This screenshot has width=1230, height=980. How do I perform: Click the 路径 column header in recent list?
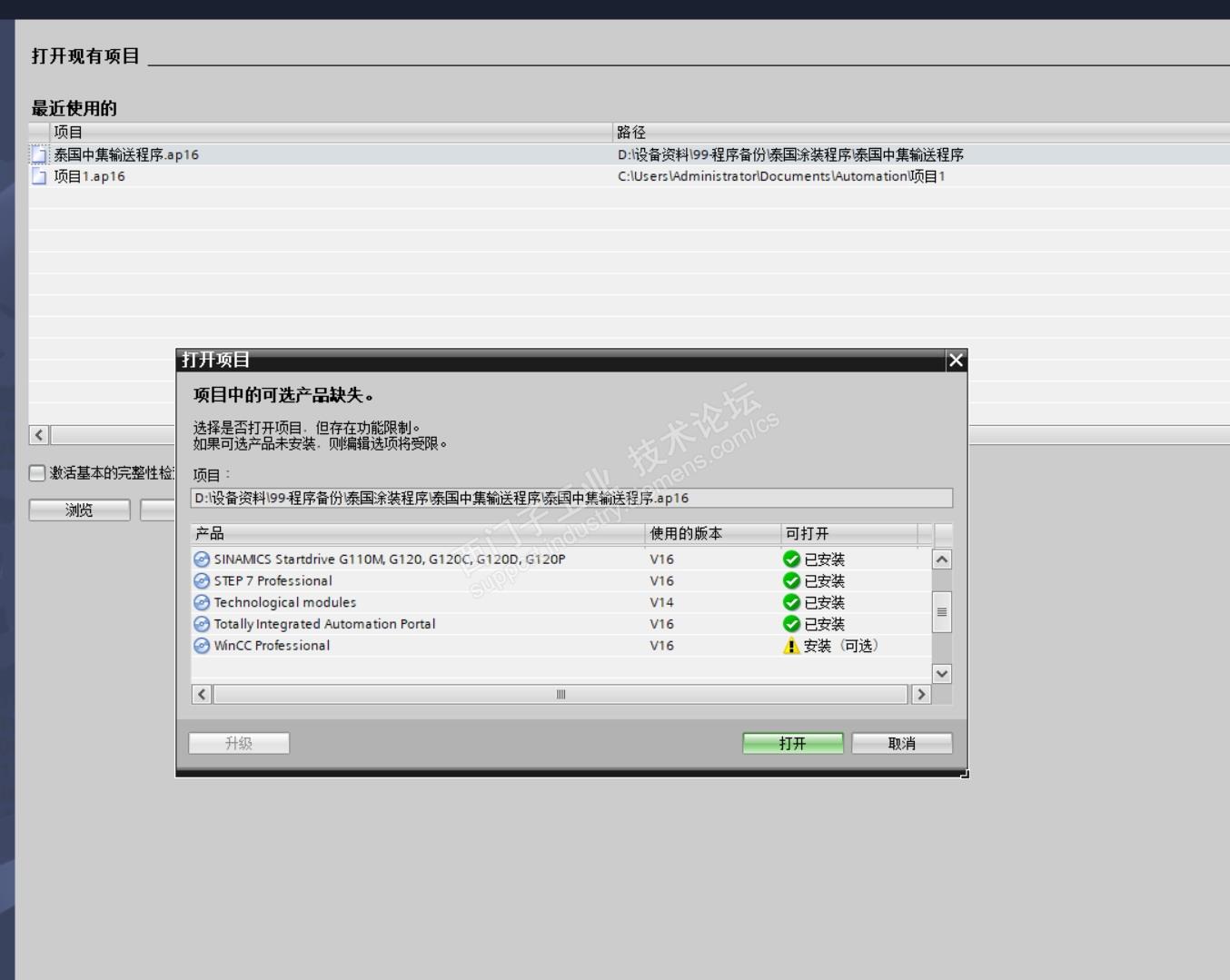pos(921,133)
